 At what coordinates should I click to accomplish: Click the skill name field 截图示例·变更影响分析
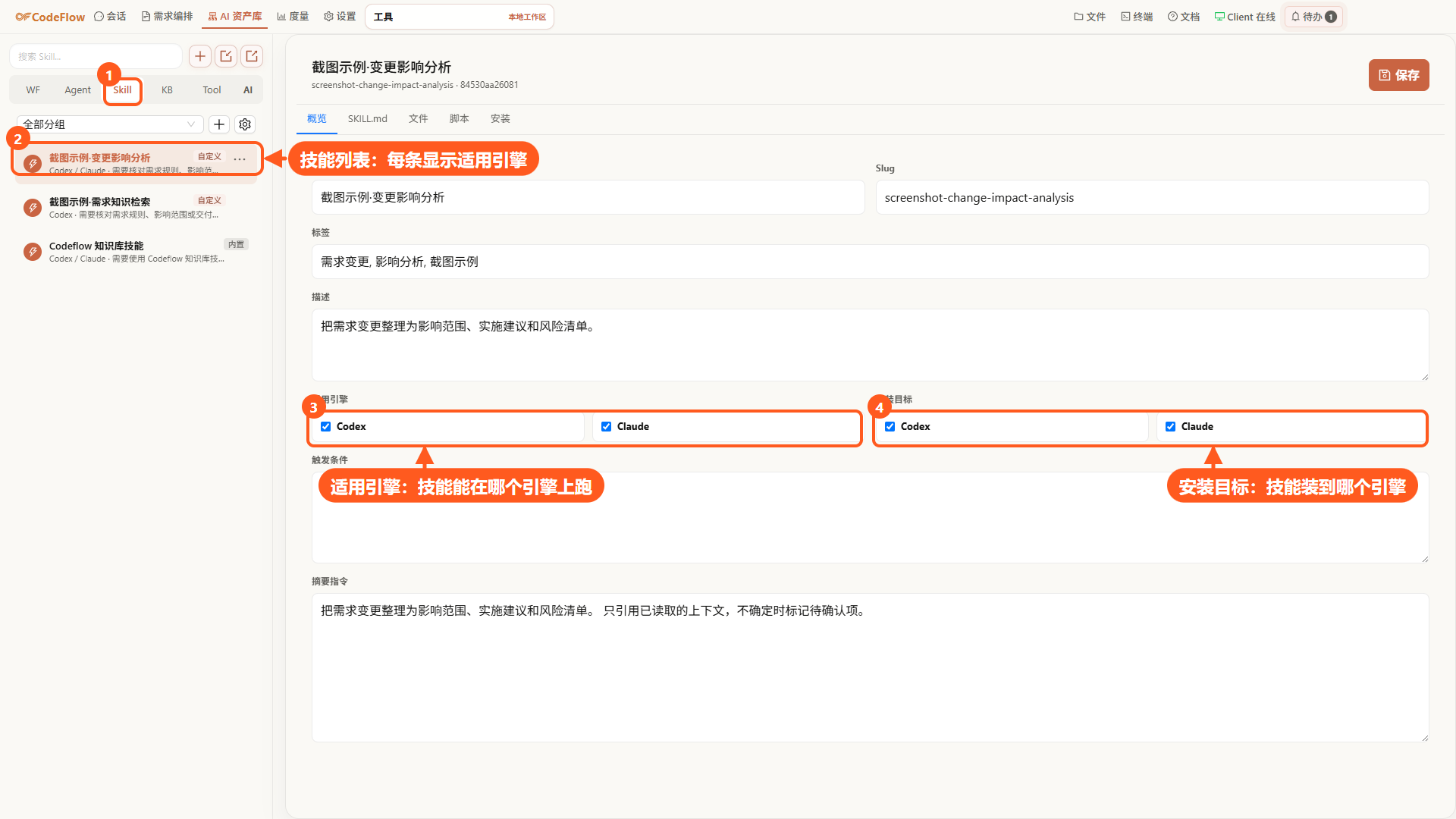coord(588,197)
